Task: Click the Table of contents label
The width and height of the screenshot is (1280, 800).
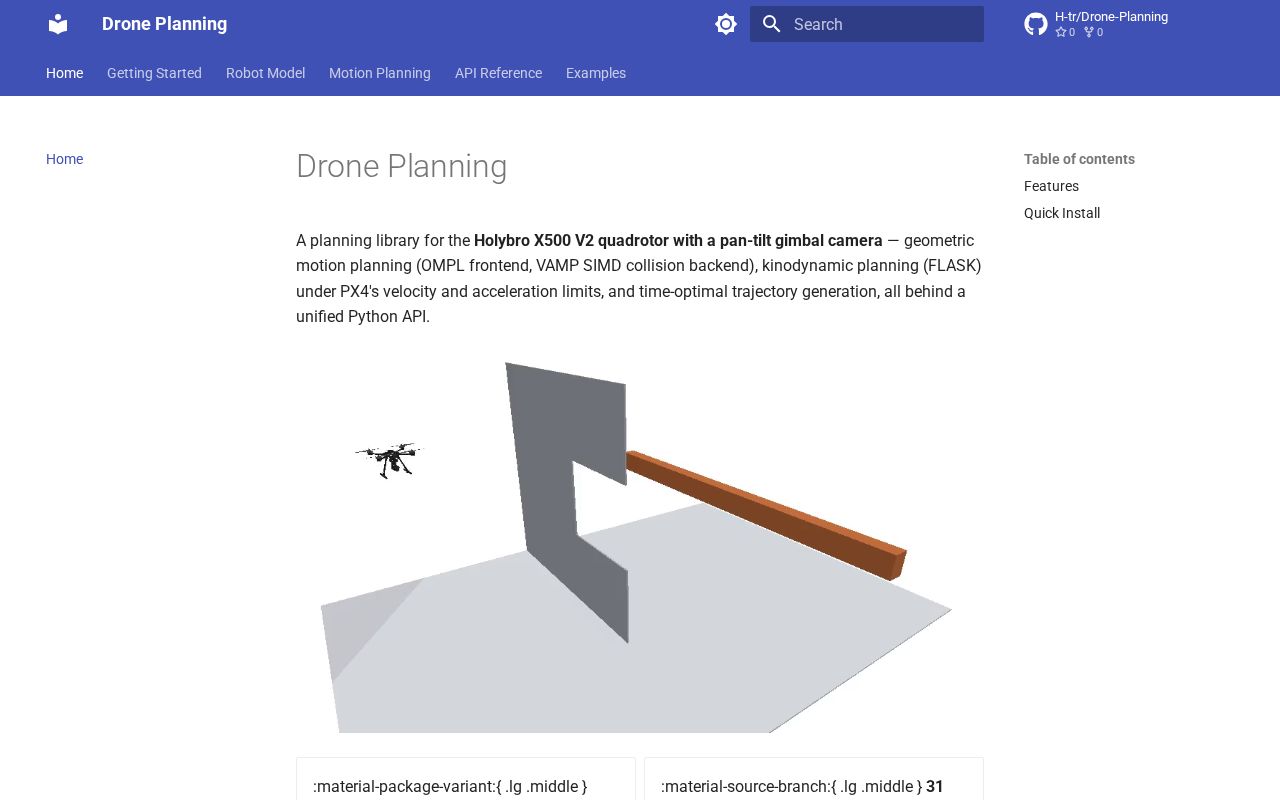Action: click(1079, 159)
